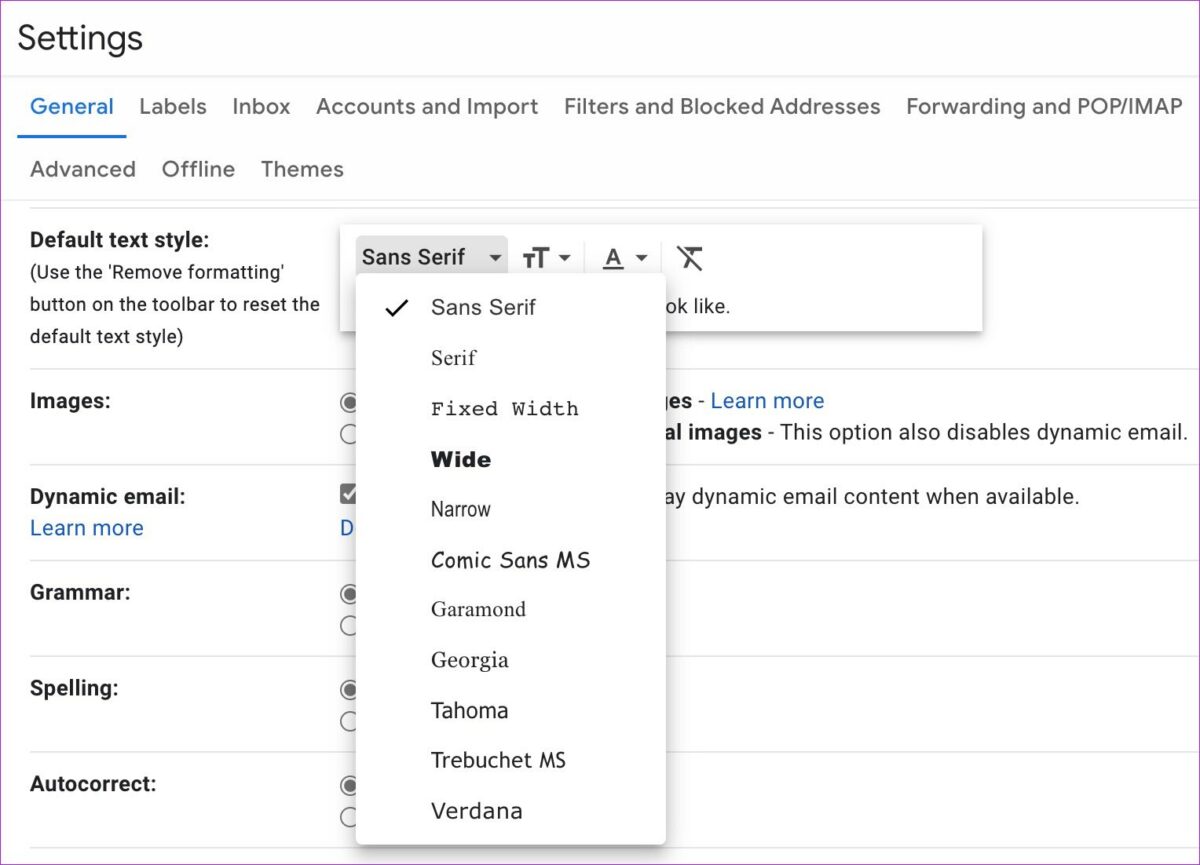Select the first Images radio button

[349, 402]
